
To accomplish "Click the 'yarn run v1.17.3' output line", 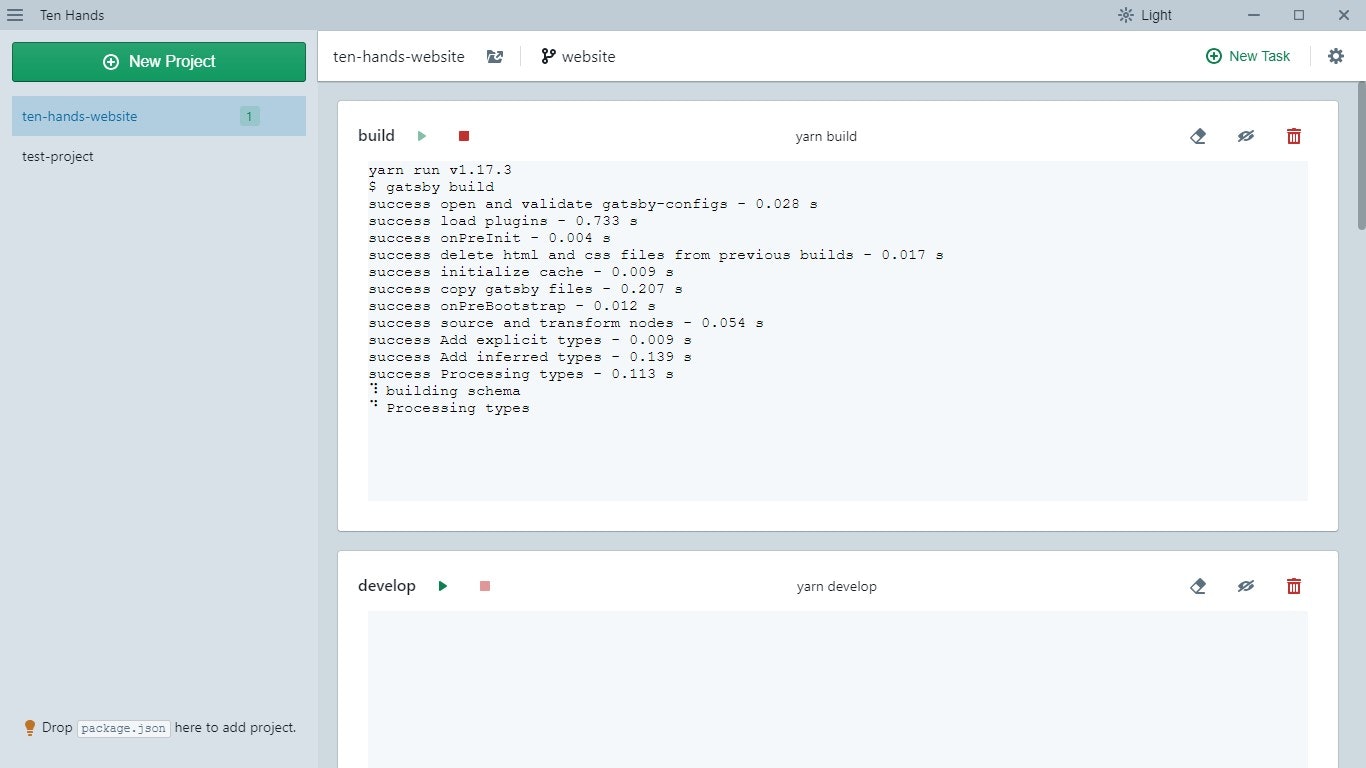I will [440, 170].
